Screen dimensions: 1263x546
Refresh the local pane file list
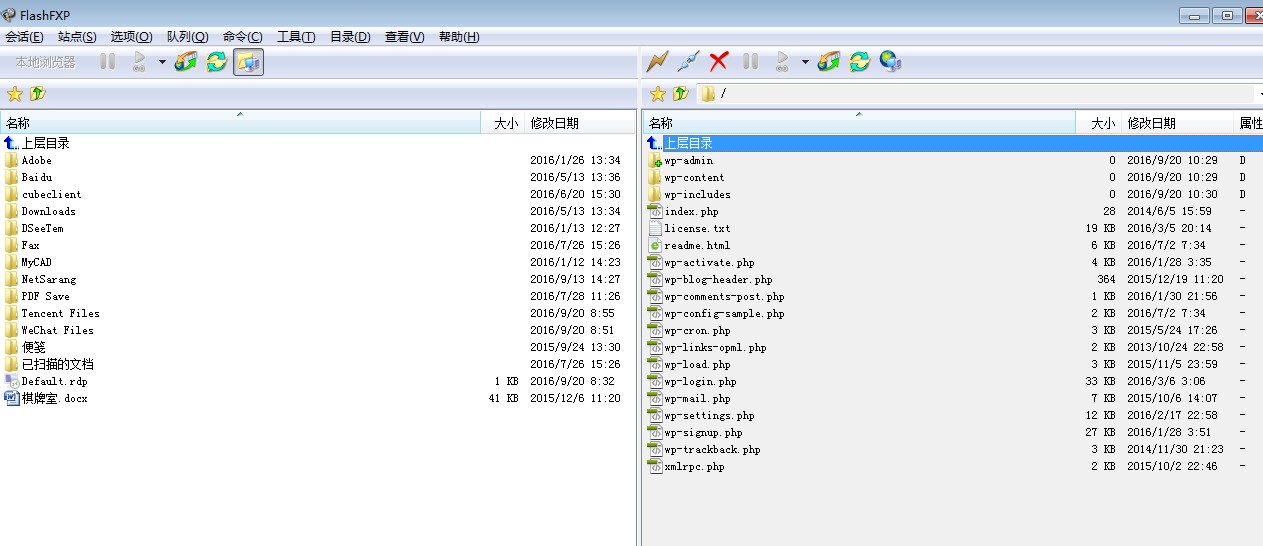click(x=216, y=62)
